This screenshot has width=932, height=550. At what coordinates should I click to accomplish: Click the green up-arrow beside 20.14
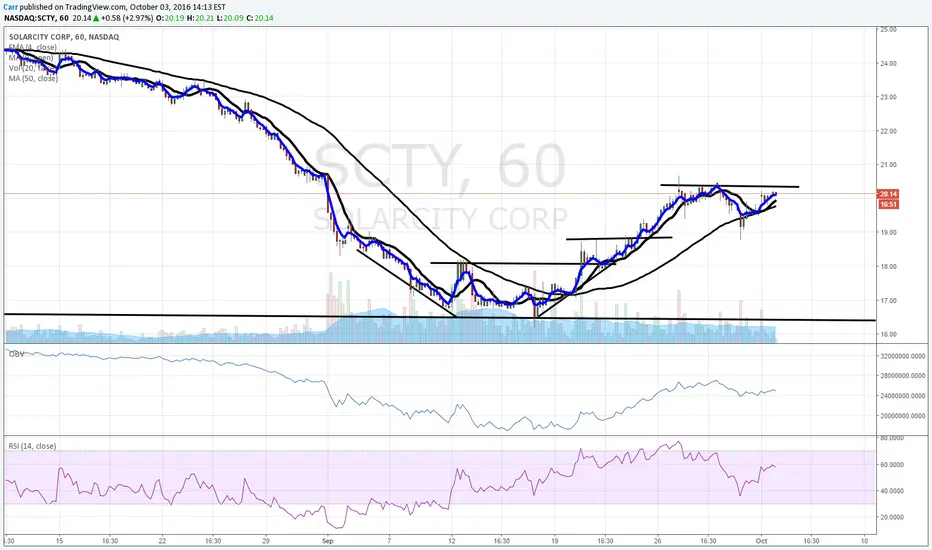pos(96,18)
